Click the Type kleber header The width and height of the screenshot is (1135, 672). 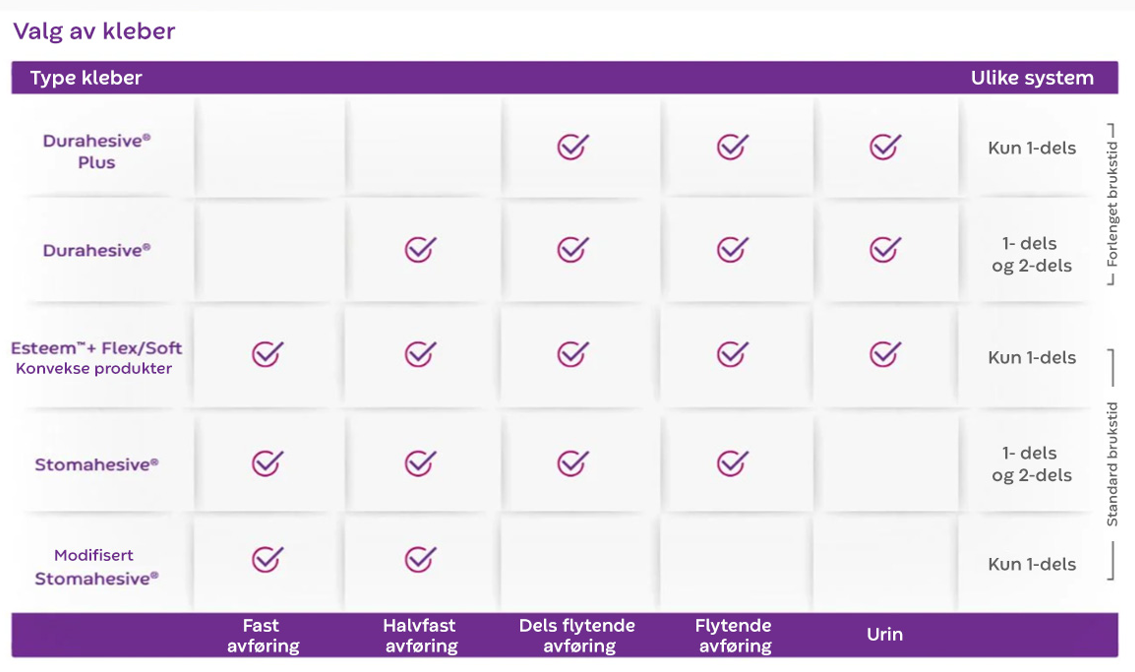tap(86, 78)
